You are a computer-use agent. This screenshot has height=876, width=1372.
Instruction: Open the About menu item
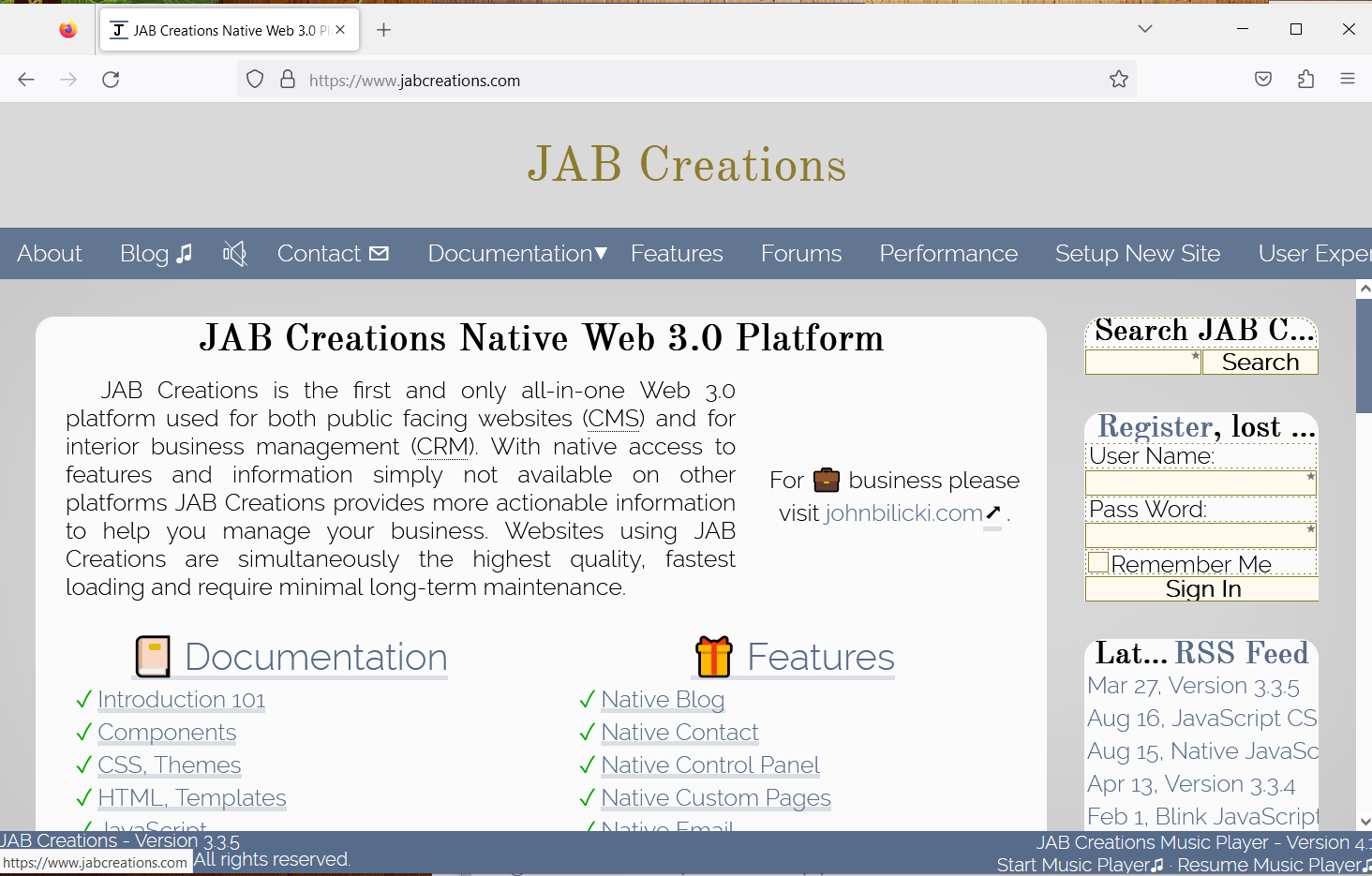(50, 253)
